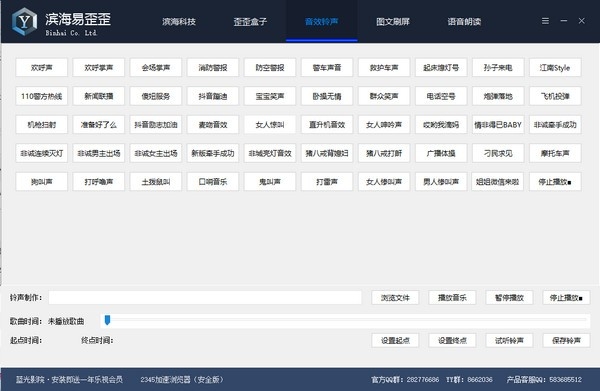This screenshot has width=600, height=391.
Task: Minimize the window with dash icon
Action: click(x=564, y=21)
